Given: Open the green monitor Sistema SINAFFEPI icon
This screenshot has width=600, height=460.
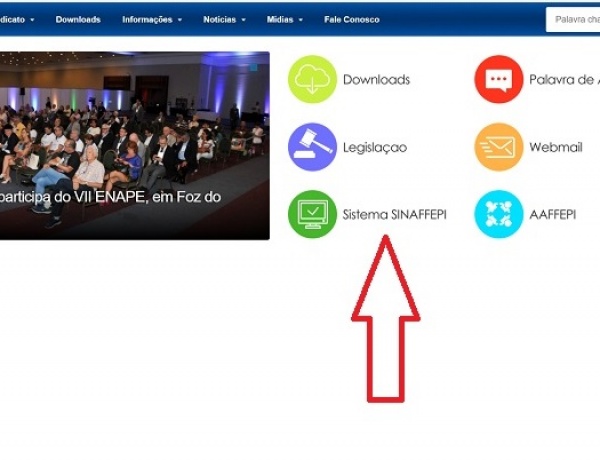Looking at the screenshot, I should (312, 214).
